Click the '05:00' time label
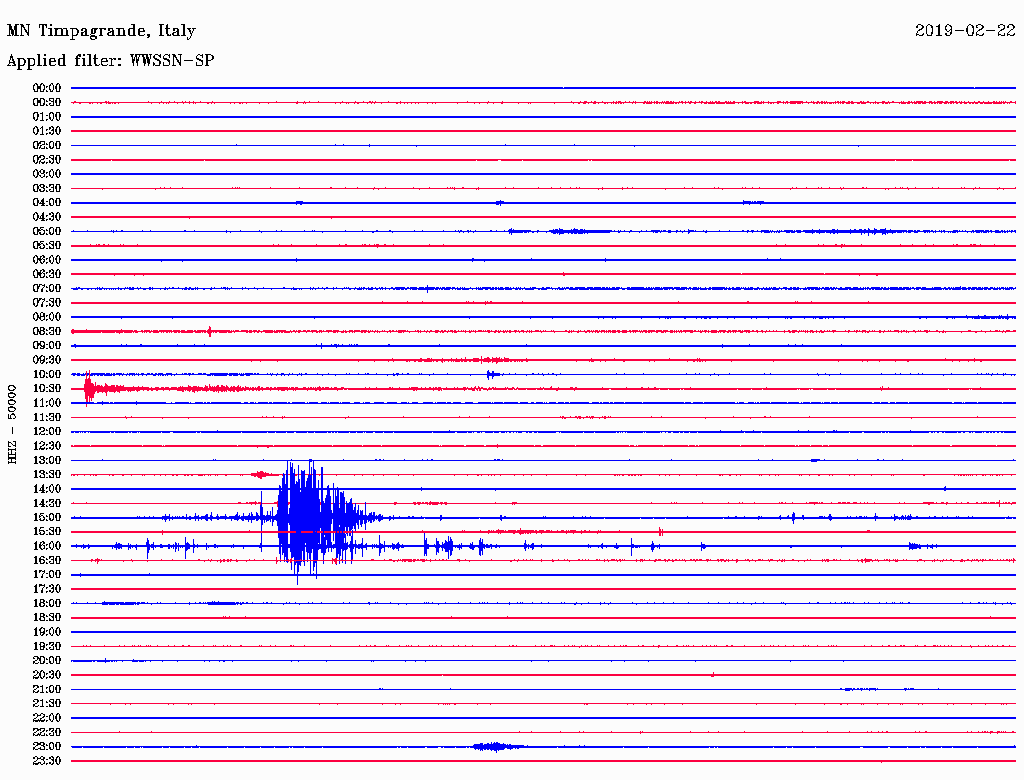Image resolution: width=1024 pixels, height=780 pixels. point(46,231)
